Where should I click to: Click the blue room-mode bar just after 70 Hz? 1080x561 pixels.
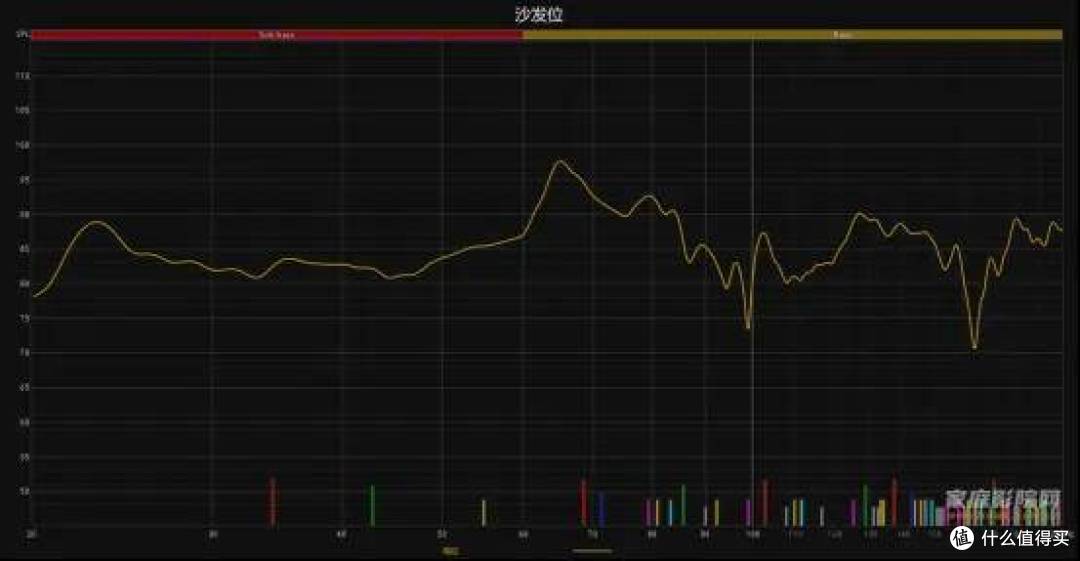[x=601, y=509]
